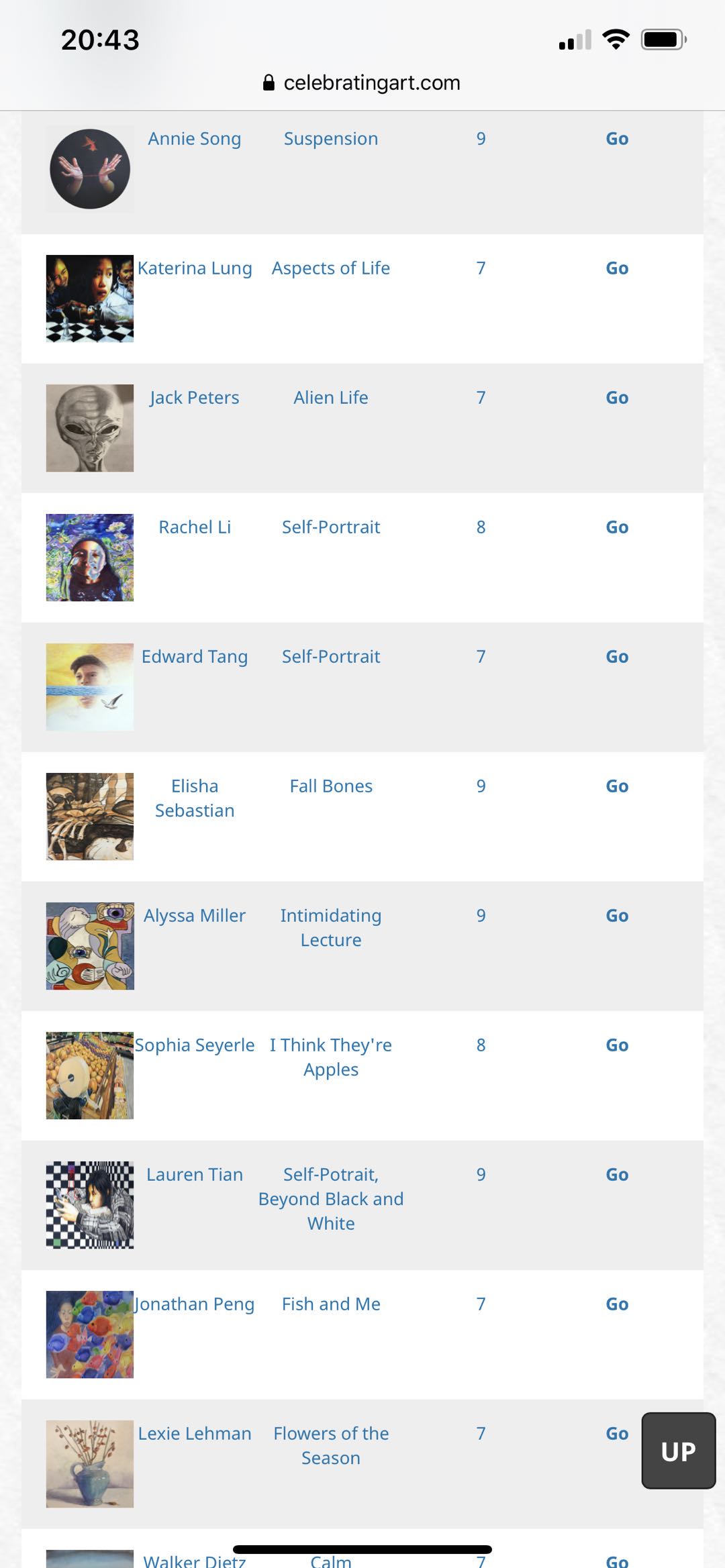Click Go for Sophia Seyerle's entry
Image resolution: width=725 pixels, height=1568 pixels.
(x=617, y=1045)
